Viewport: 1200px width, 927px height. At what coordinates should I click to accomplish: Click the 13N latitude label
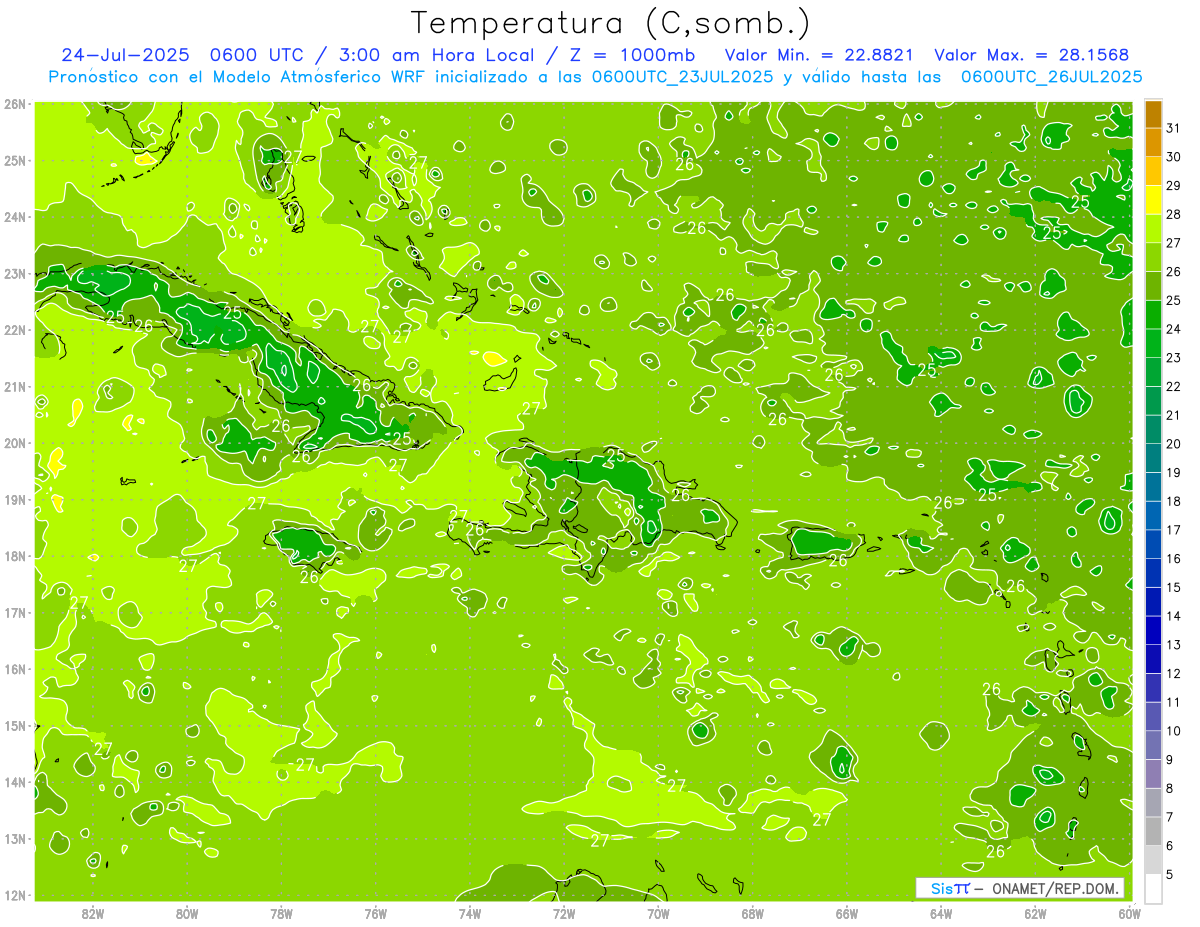15,838
